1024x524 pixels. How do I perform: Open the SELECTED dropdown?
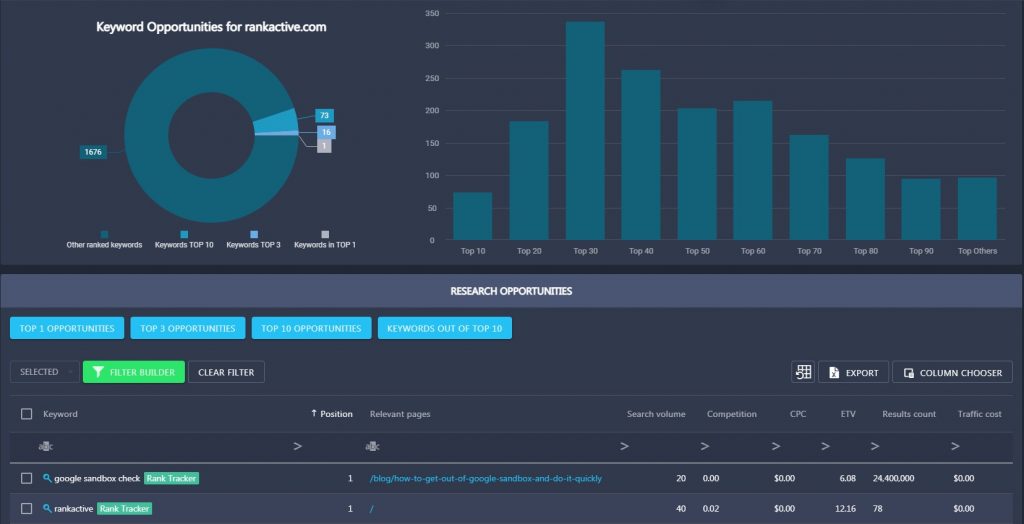click(44, 372)
